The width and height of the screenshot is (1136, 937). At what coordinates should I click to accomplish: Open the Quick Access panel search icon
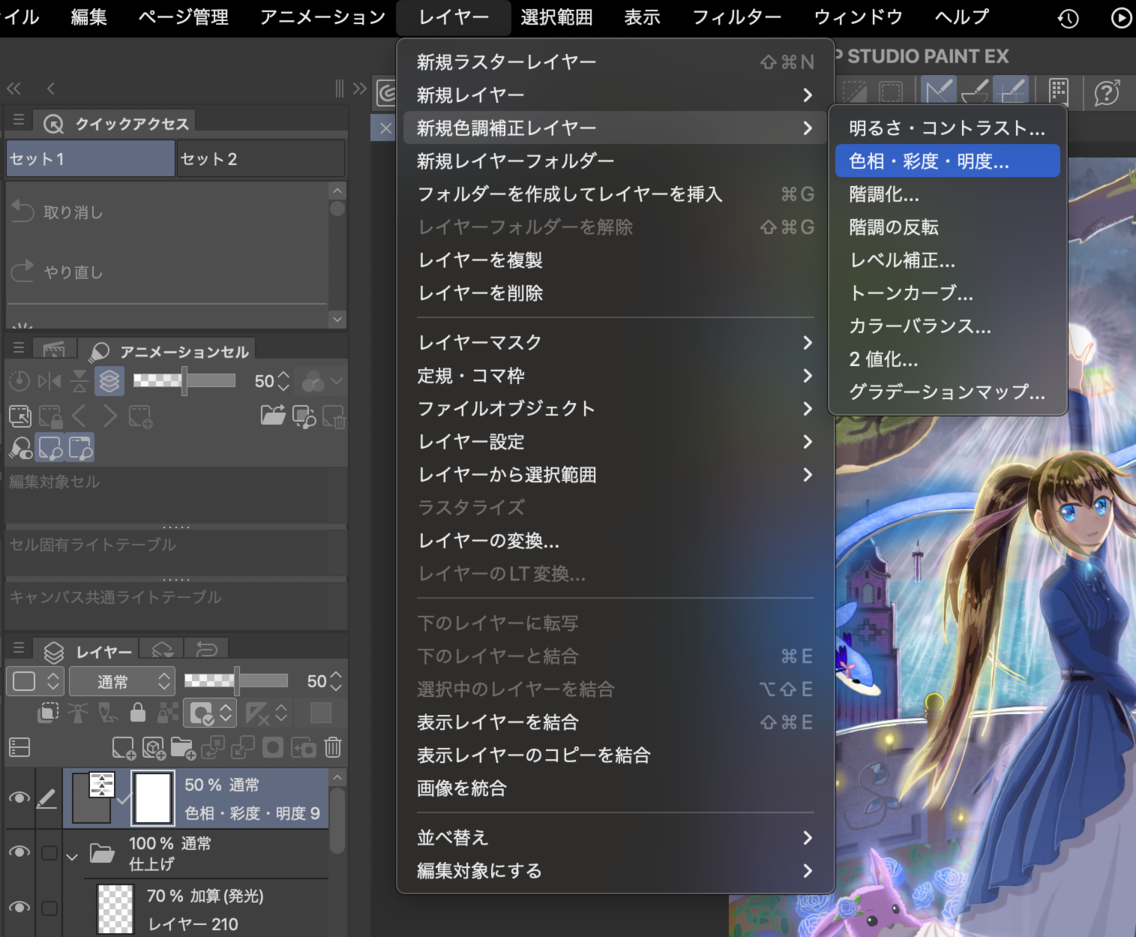pos(53,124)
